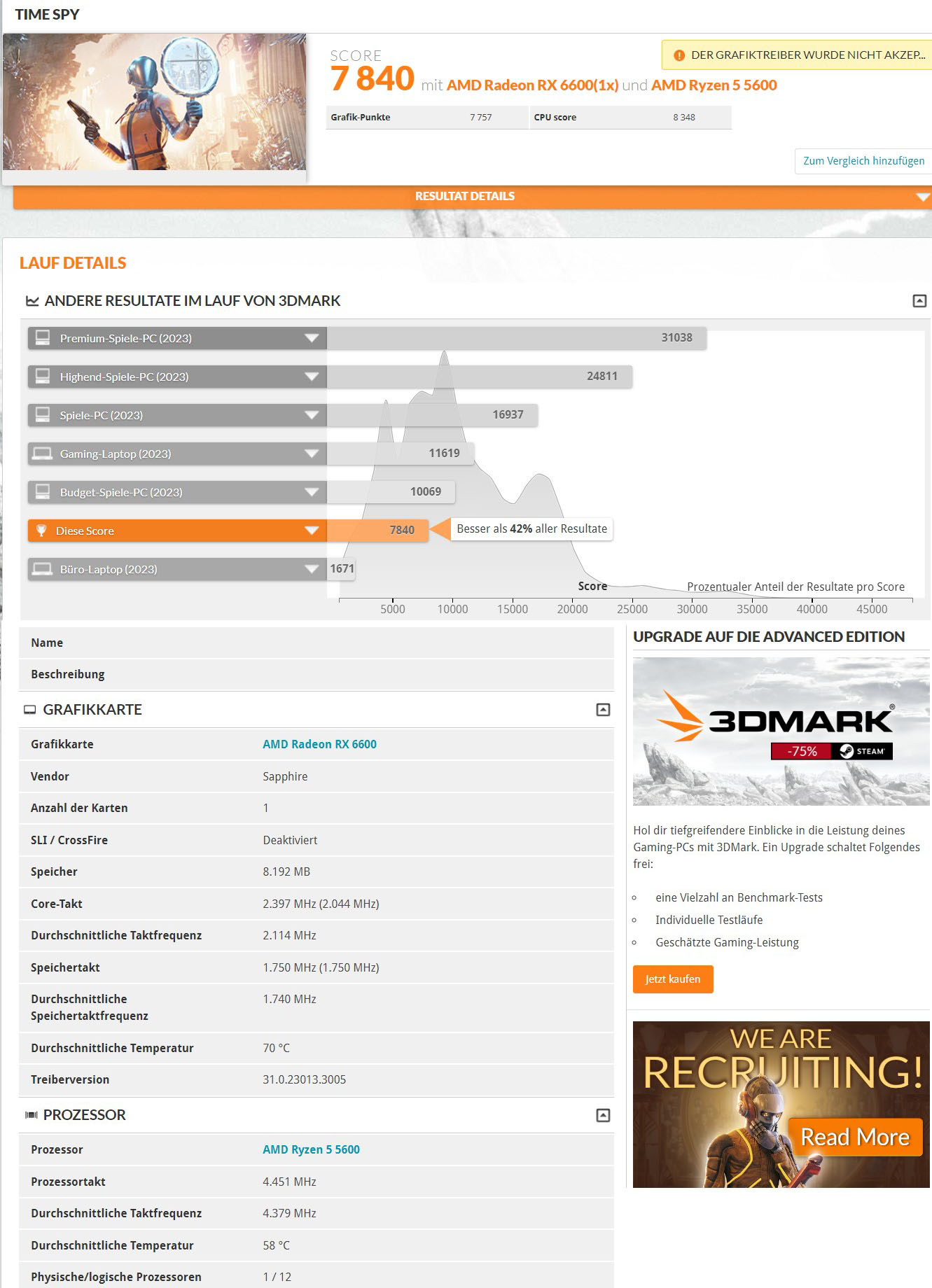Click the driver warning exclamation icon
Image resolution: width=932 pixels, height=1288 pixels.
point(679,55)
